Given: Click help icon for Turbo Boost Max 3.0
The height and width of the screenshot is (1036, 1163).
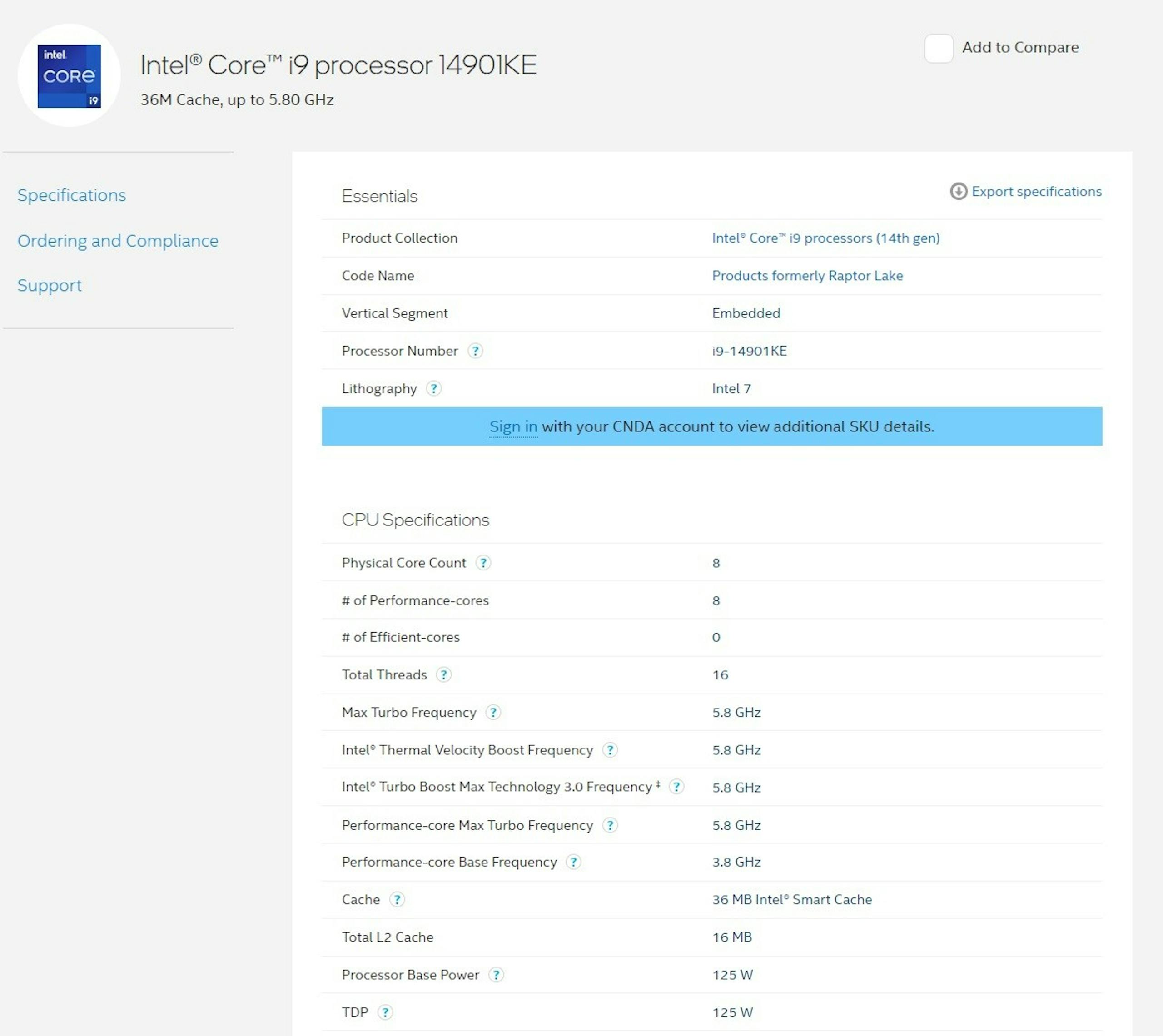Looking at the screenshot, I should pyautogui.click(x=676, y=787).
